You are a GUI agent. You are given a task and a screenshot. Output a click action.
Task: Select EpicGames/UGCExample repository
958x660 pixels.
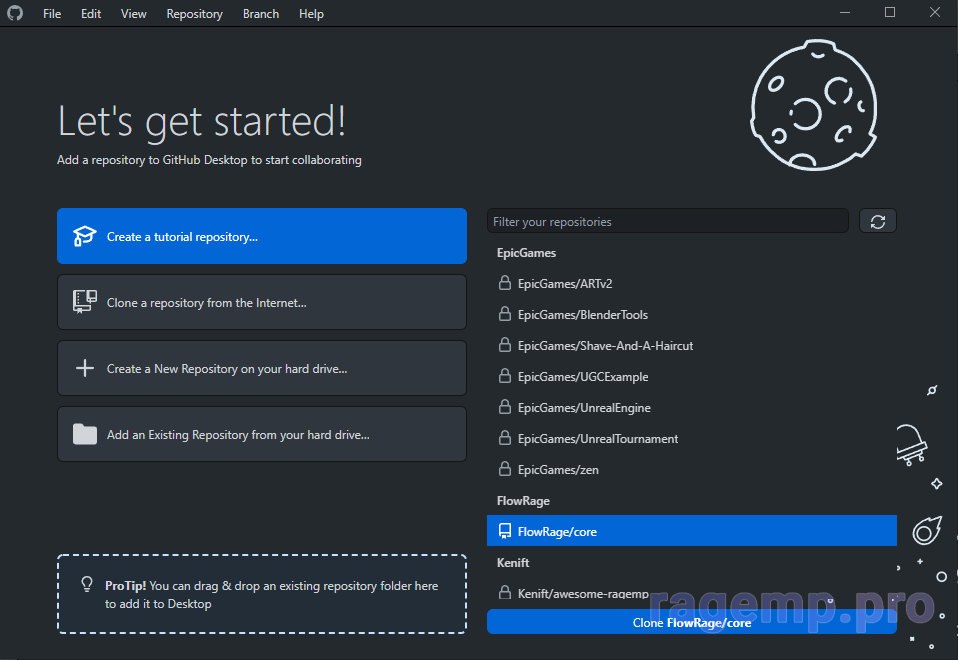692,376
